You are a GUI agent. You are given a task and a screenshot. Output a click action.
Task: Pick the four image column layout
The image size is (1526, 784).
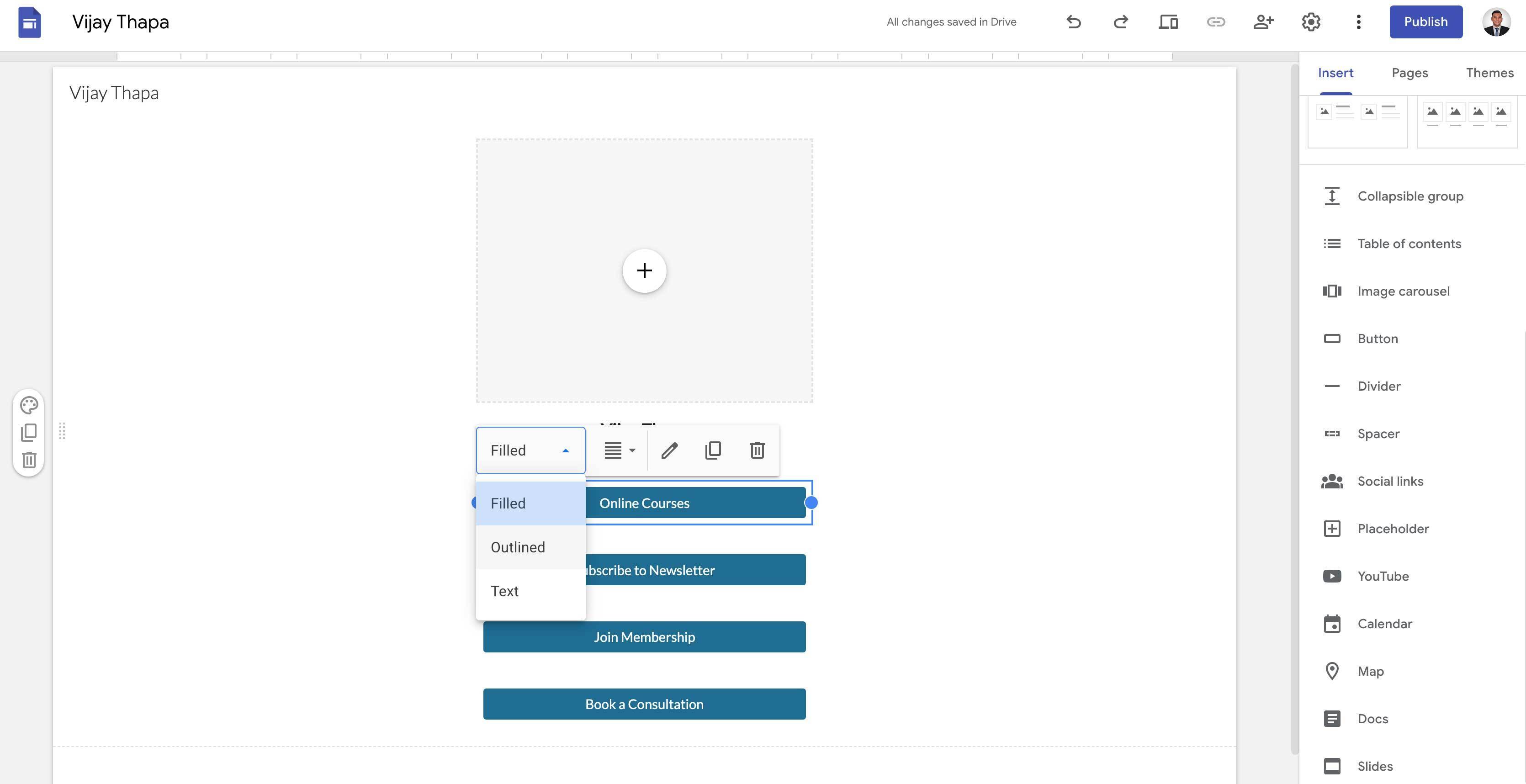pyautogui.click(x=1467, y=122)
